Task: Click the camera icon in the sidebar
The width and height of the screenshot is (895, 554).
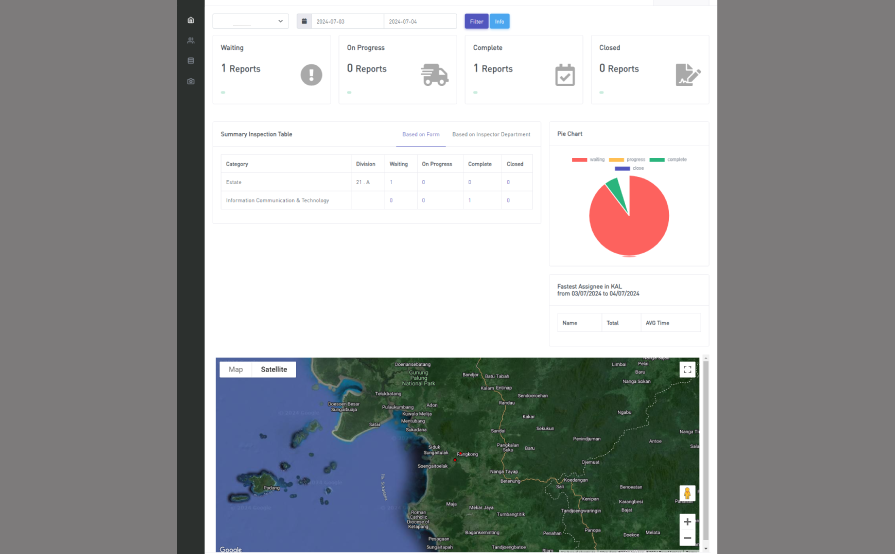Action: point(191,81)
